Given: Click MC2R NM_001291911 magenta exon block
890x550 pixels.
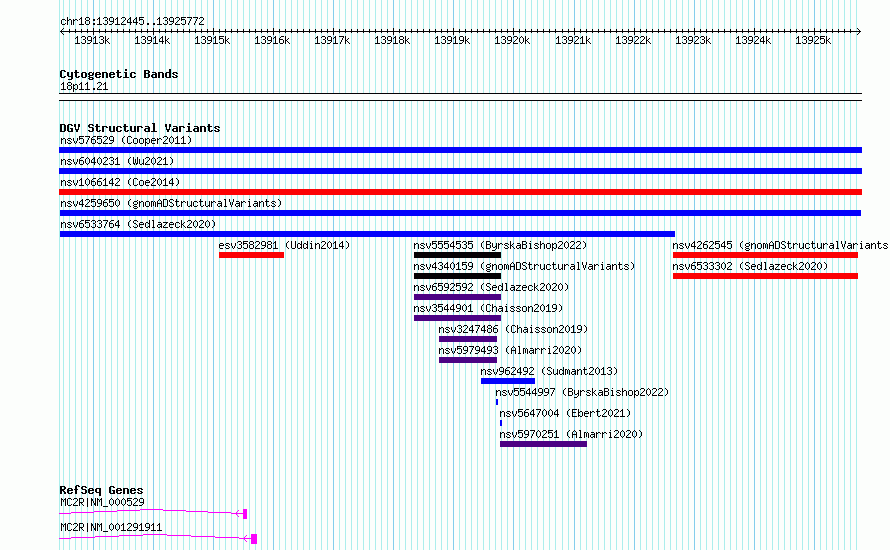Looking at the screenshot, I should coord(254,539).
